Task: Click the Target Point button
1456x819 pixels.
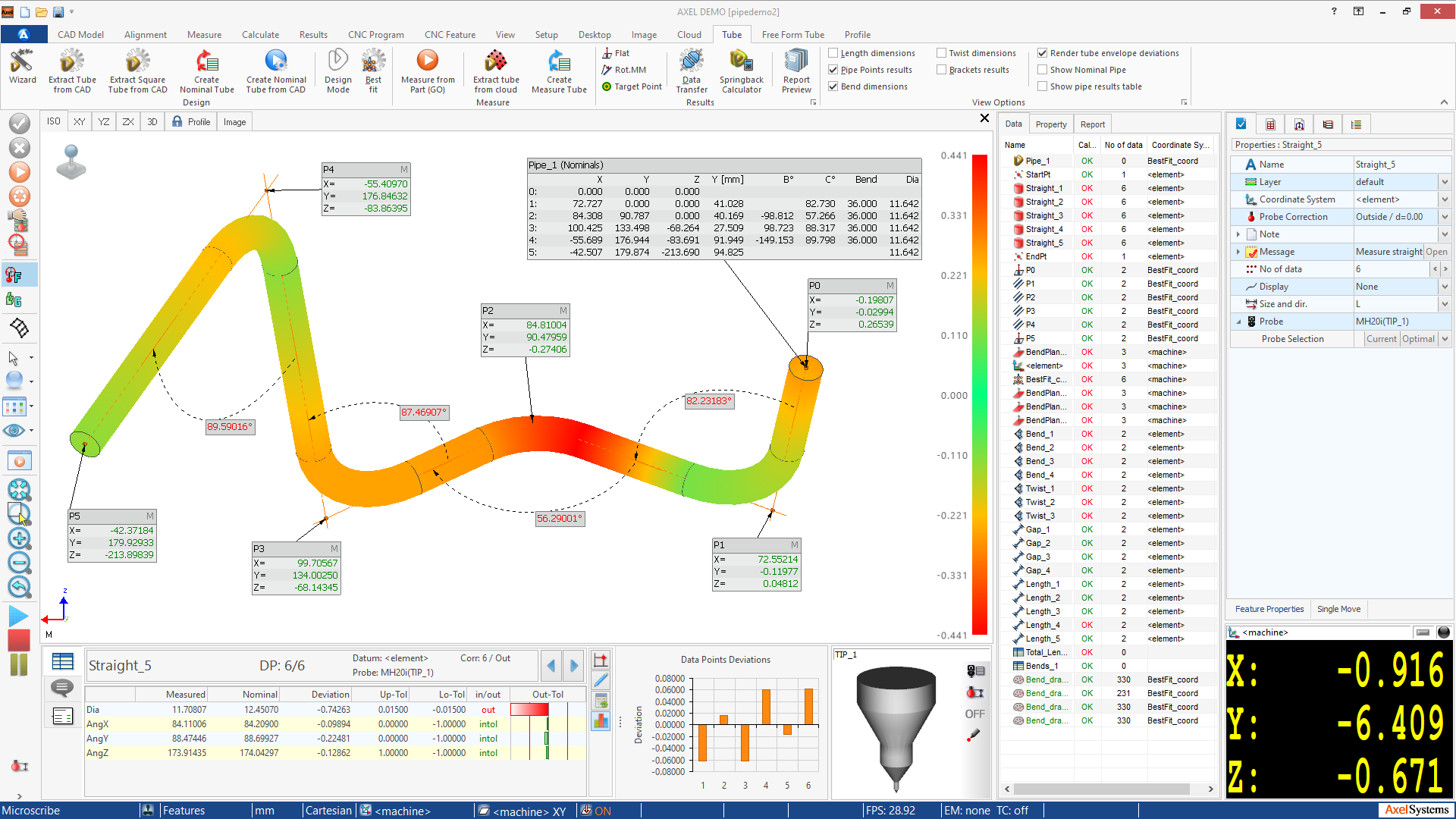Action: (x=632, y=86)
